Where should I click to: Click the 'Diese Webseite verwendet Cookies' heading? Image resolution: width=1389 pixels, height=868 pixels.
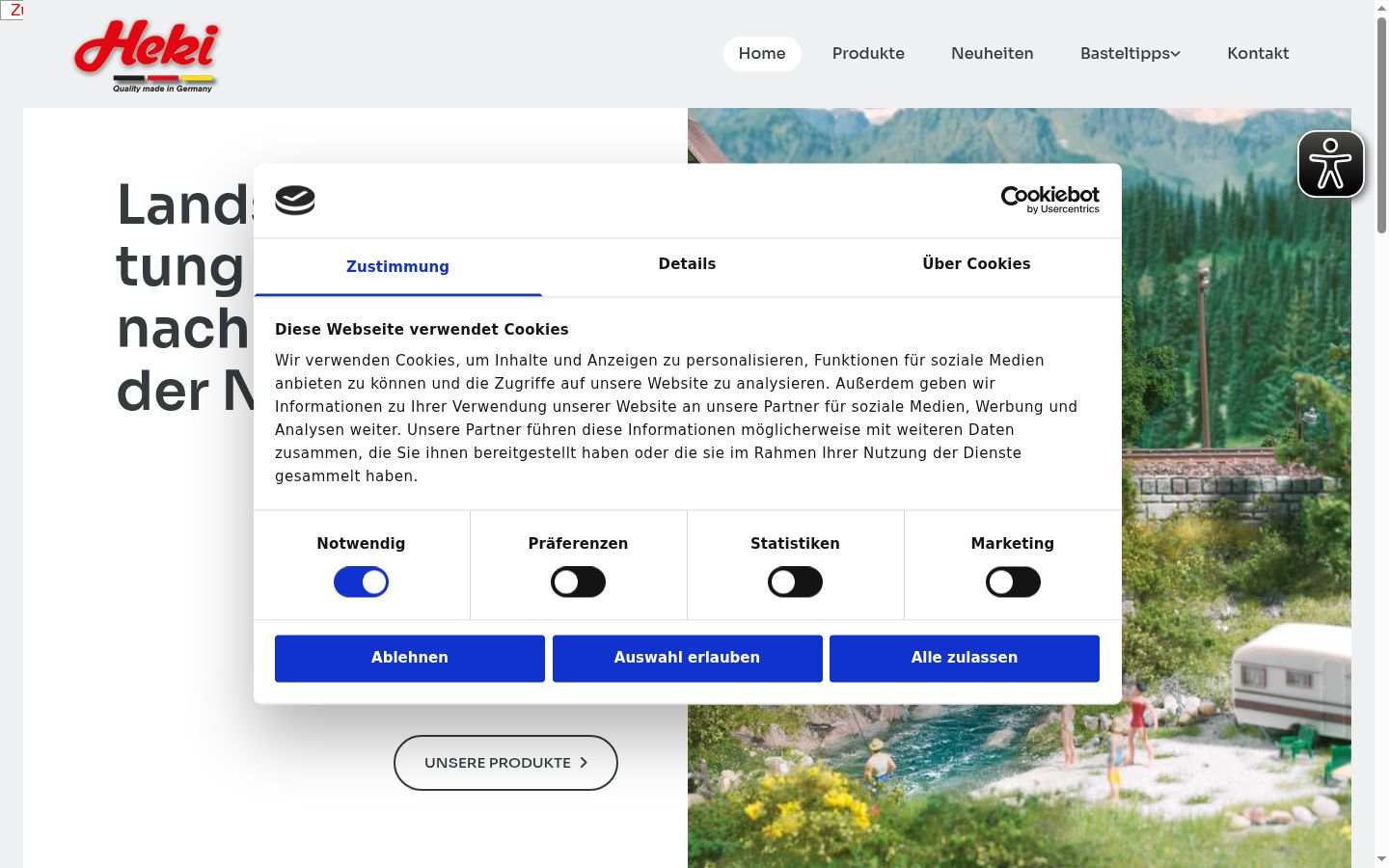[422, 329]
